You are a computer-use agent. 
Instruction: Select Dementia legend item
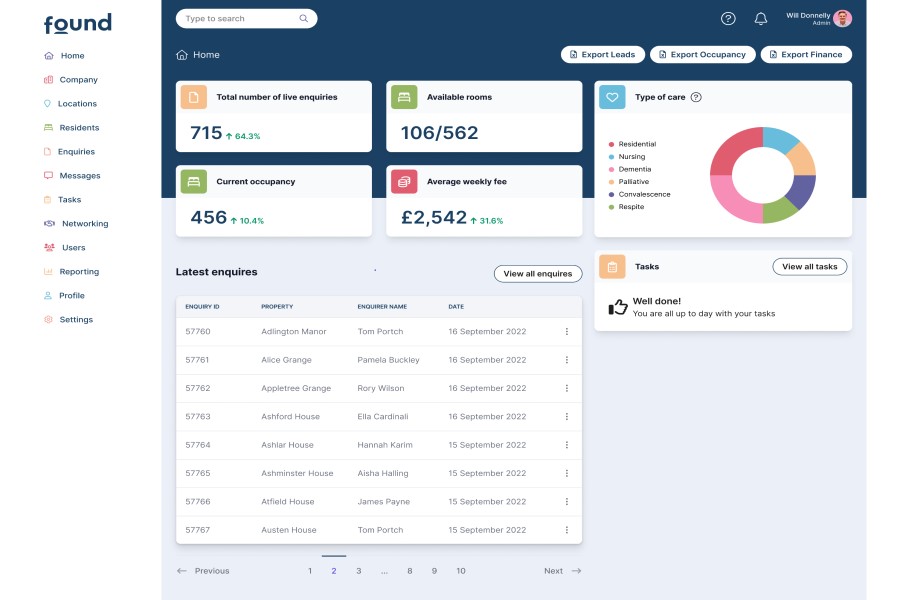coord(630,169)
